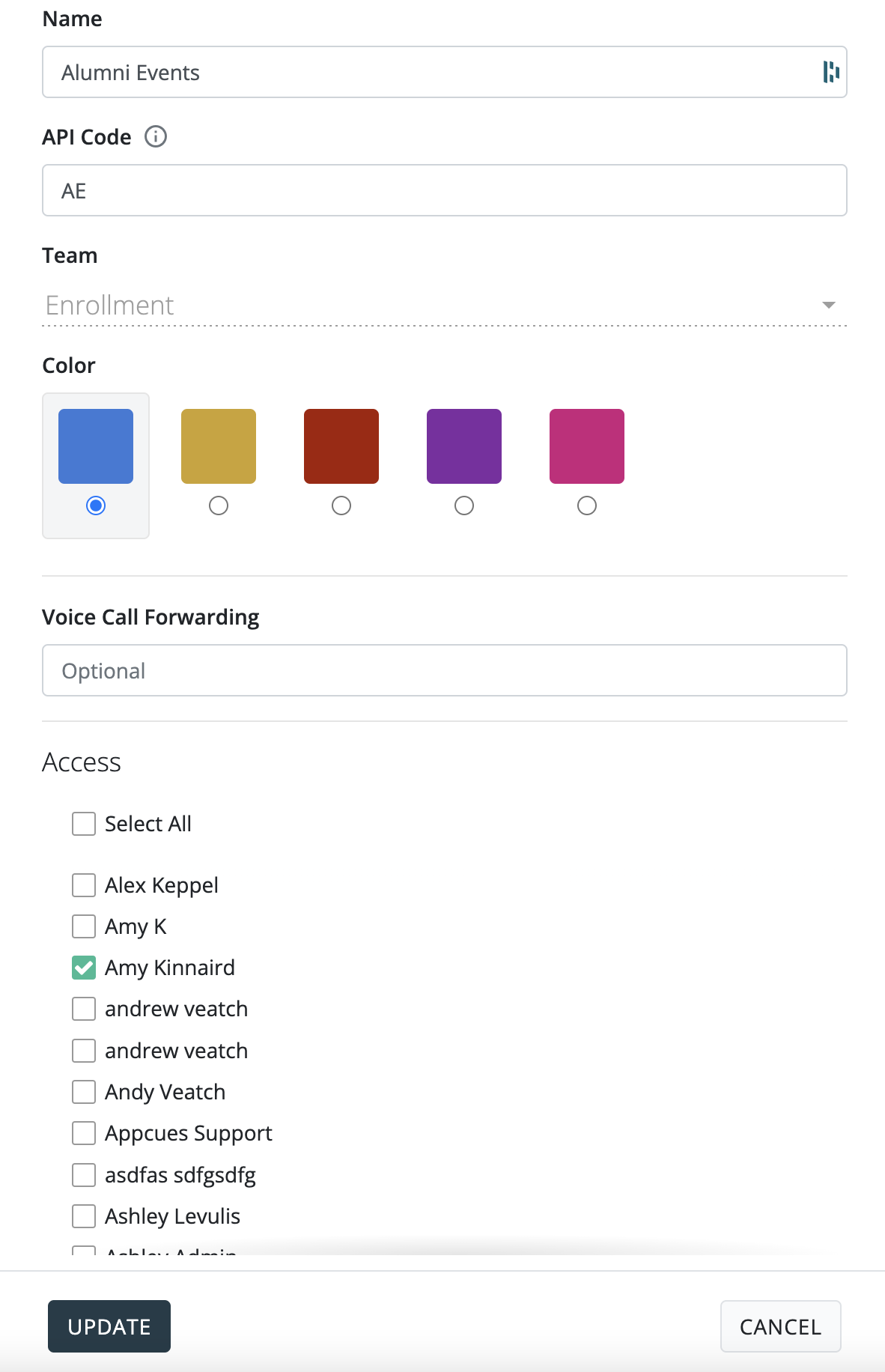This screenshot has height=1372, width=885.
Task: Open the Team dropdown arrow
Action: (x=828, y=306)
